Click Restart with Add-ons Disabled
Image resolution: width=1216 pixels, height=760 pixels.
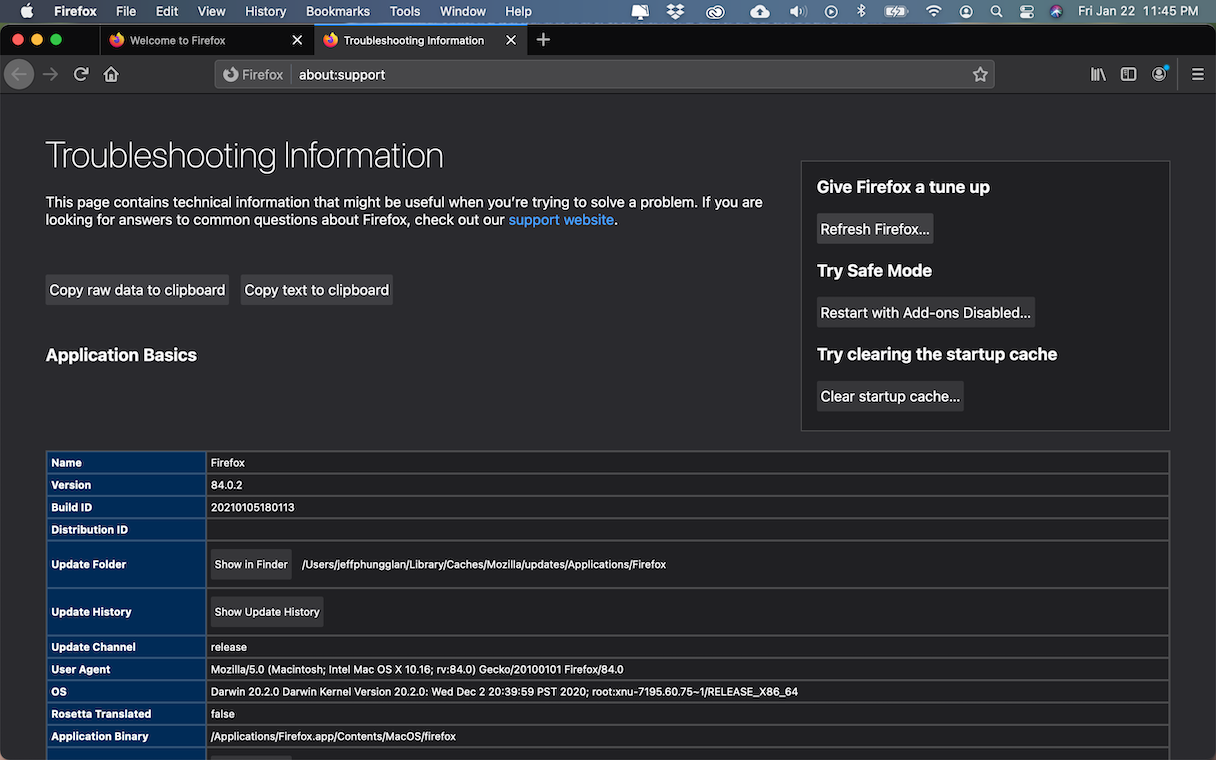coord(925,313)
